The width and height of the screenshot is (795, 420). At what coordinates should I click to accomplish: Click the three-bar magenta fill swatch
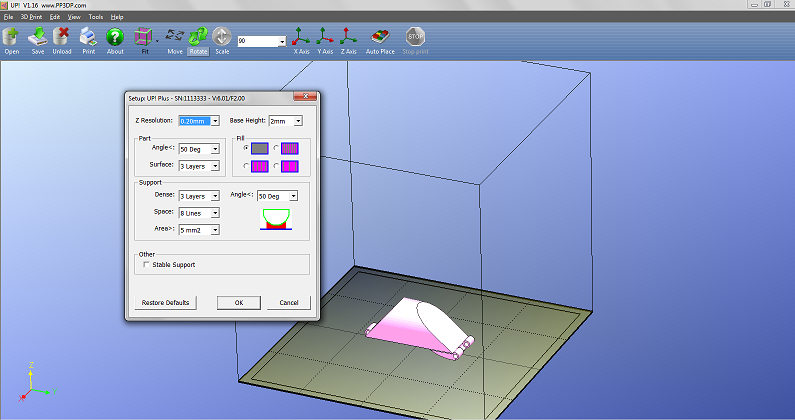260,166
